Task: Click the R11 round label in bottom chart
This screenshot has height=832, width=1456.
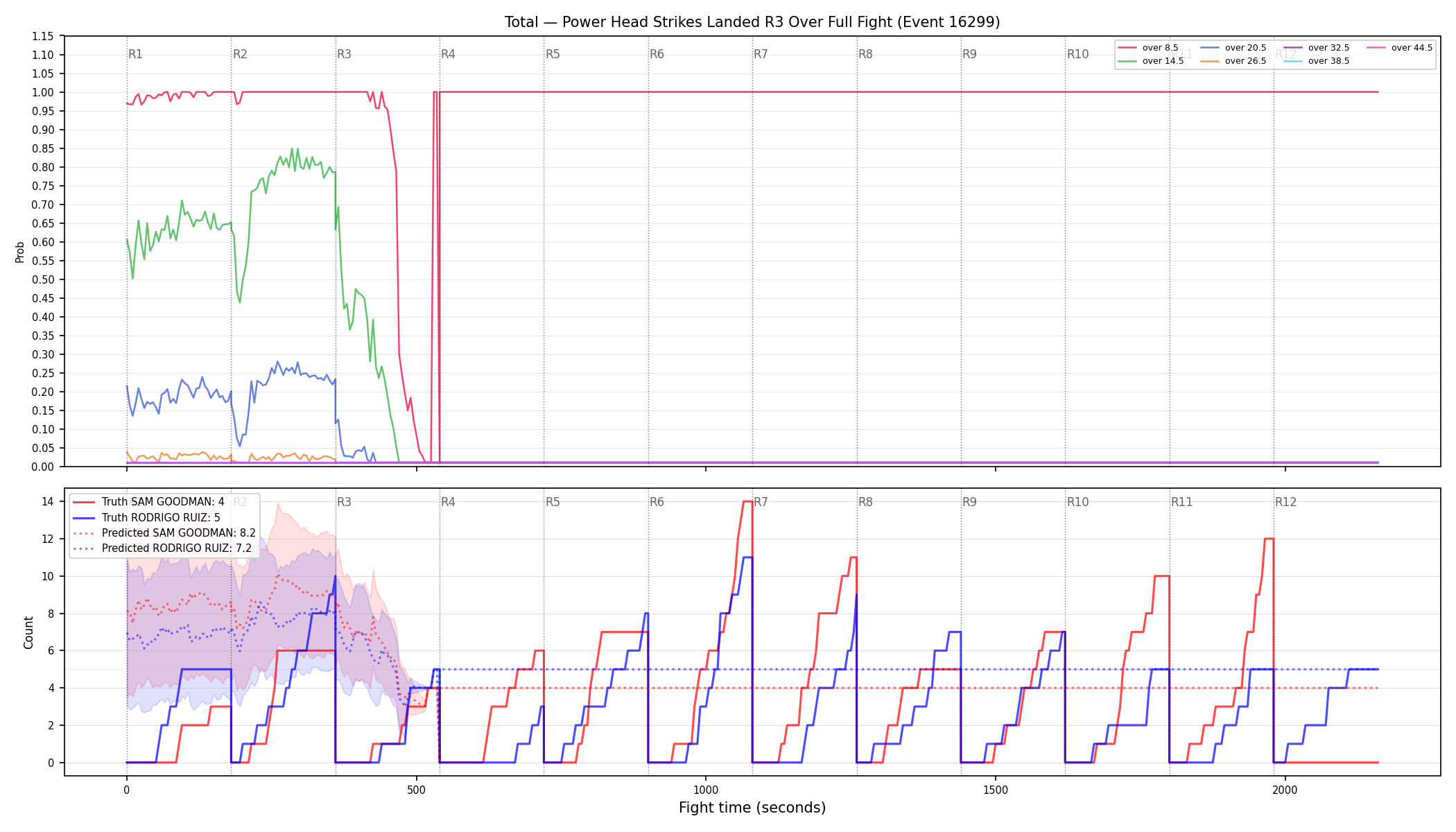Action: click(1181, 502)
